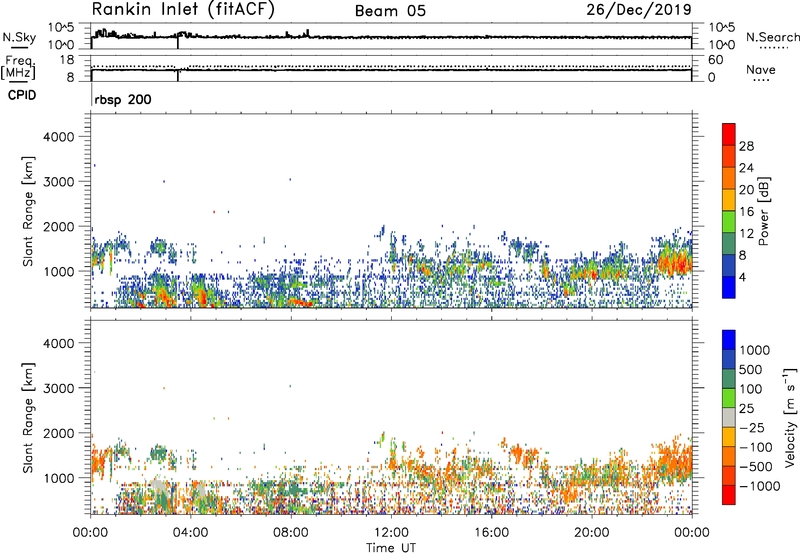This screenshot has width=800, height=554.
Task: Select the 'Beam 05' label
Action: (x=390, y=11)
